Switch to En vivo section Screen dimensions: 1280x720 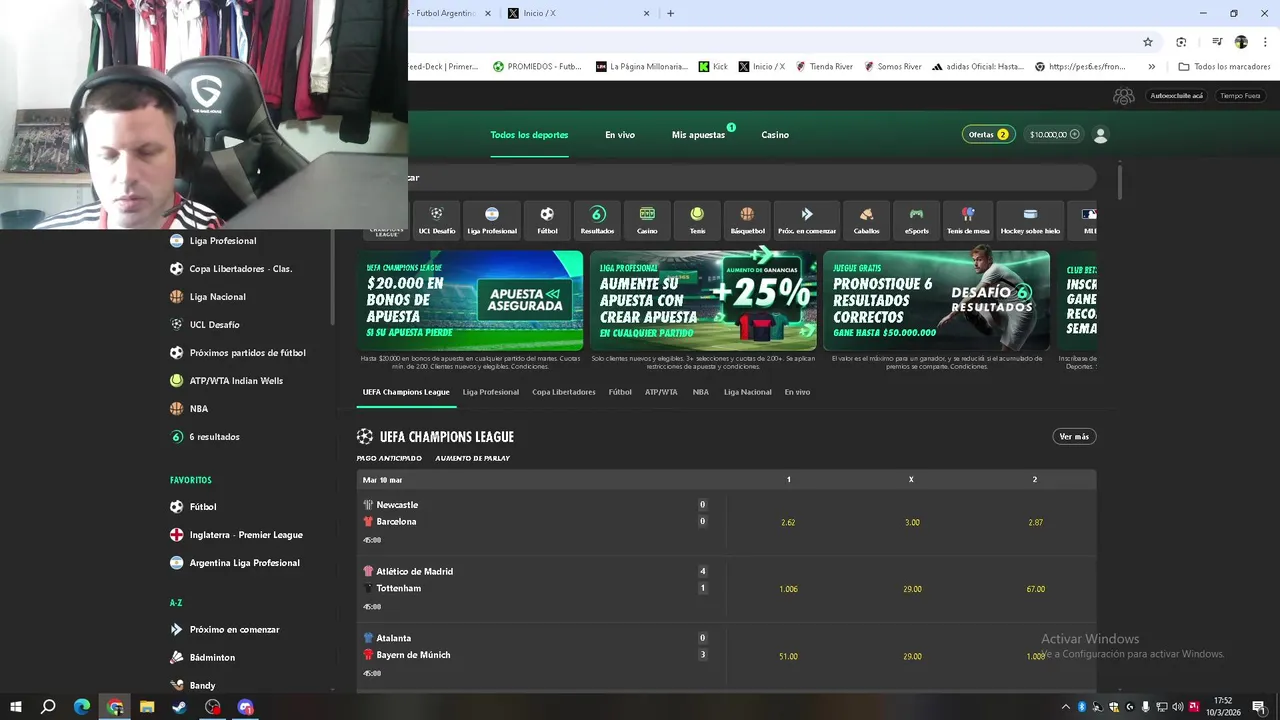pyautogui.click(x=620, y=135)
